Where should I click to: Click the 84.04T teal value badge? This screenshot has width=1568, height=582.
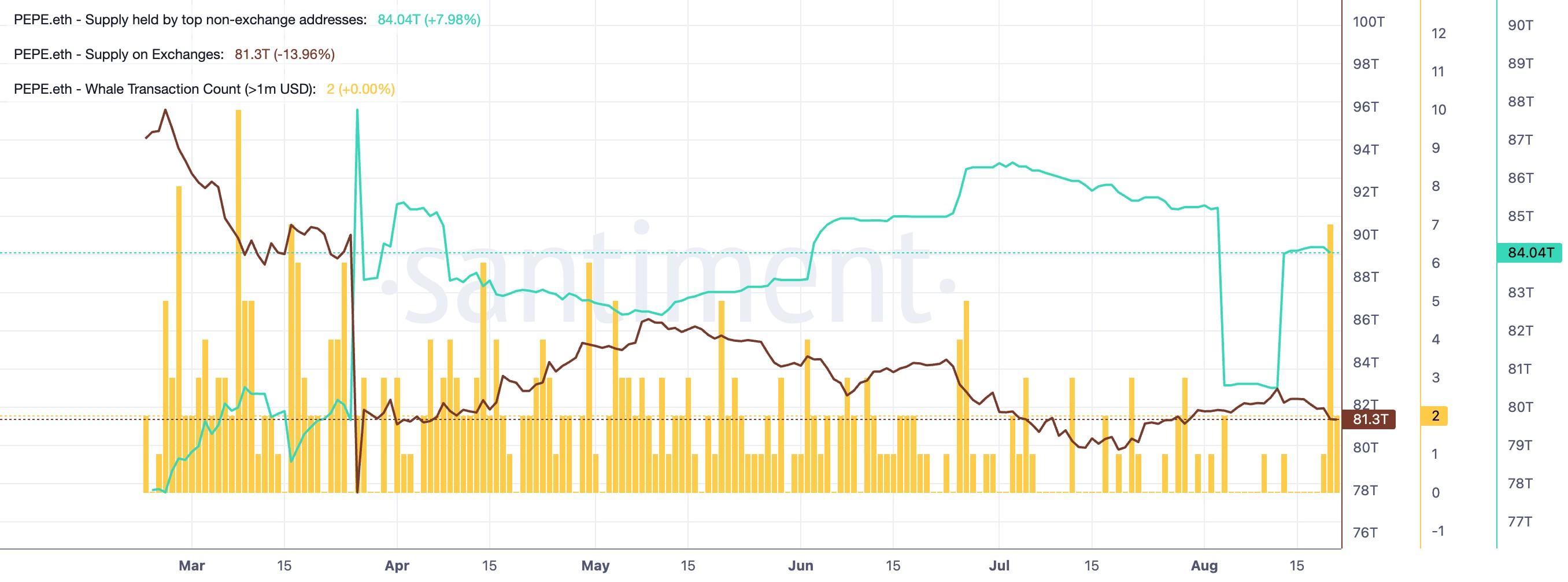pos(1530,253)
